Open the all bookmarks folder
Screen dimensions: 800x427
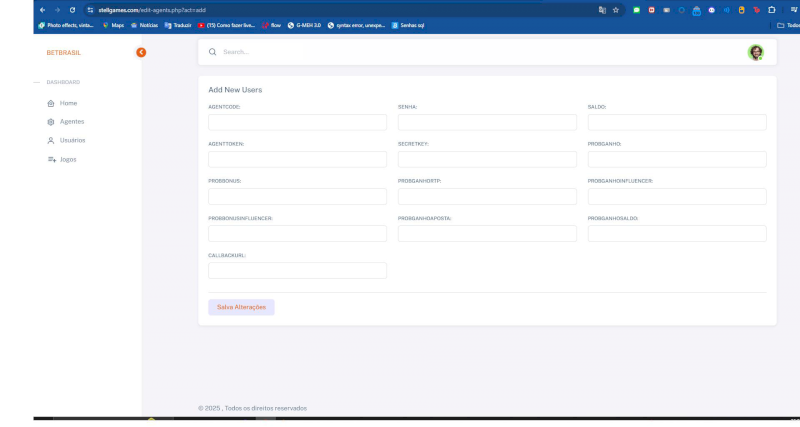tap(788, 25)
